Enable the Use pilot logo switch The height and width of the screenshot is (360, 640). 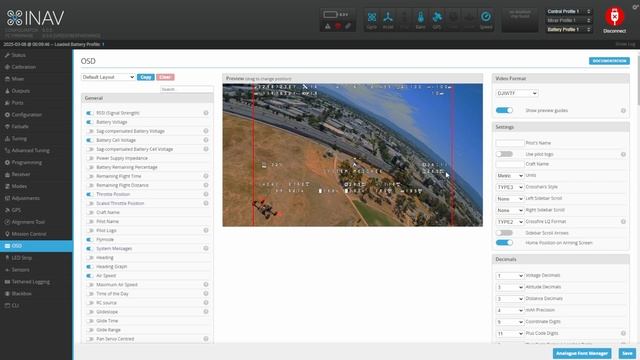(504, 154)
